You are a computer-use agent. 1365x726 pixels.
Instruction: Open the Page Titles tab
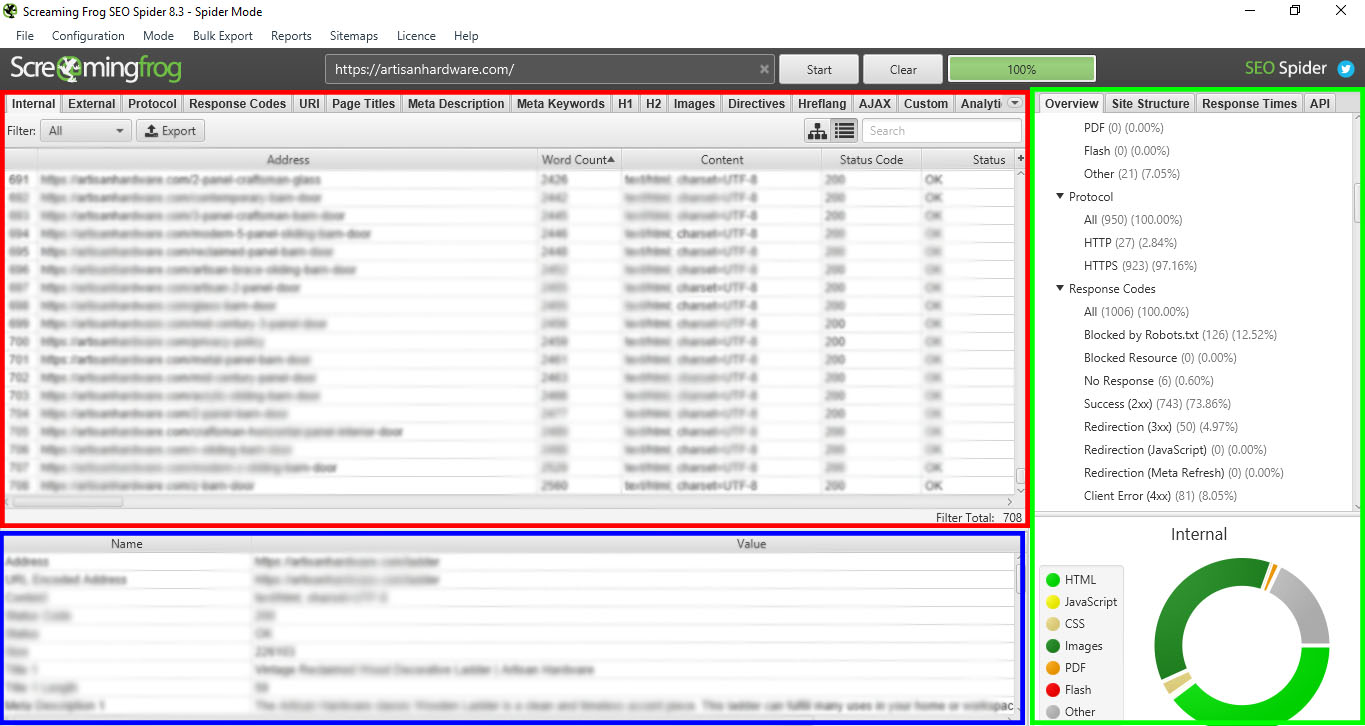[x=363, y=104]
